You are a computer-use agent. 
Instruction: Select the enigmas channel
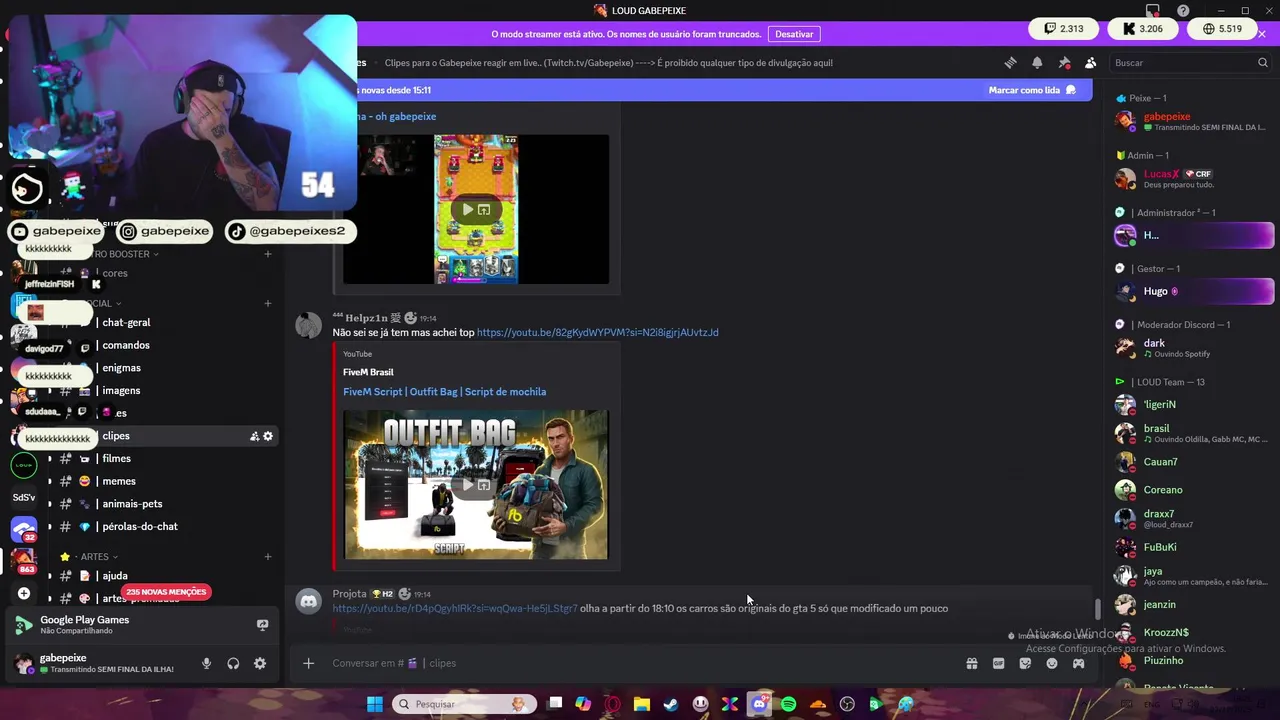(162, 368)
